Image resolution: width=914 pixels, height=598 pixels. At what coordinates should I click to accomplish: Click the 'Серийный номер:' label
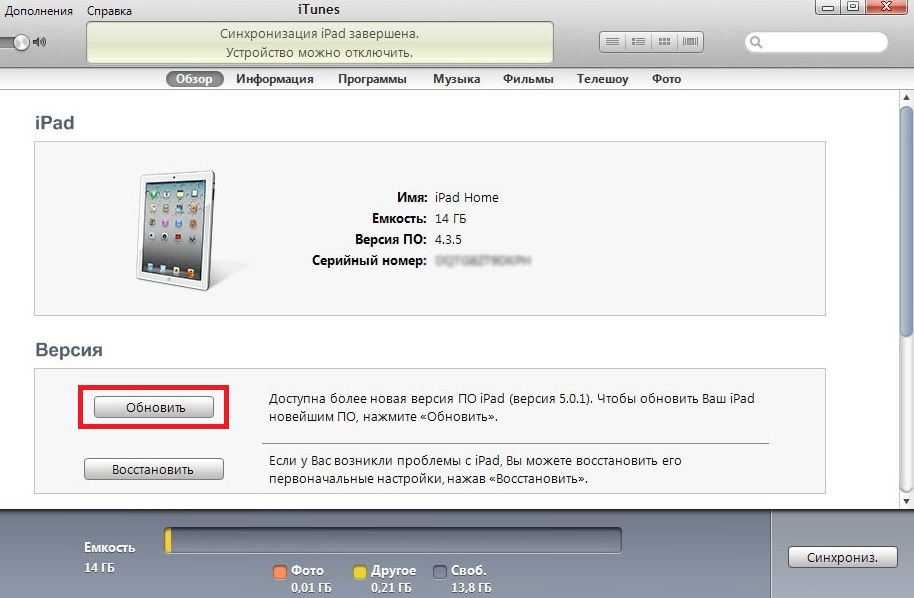click(x=370, y=261)
